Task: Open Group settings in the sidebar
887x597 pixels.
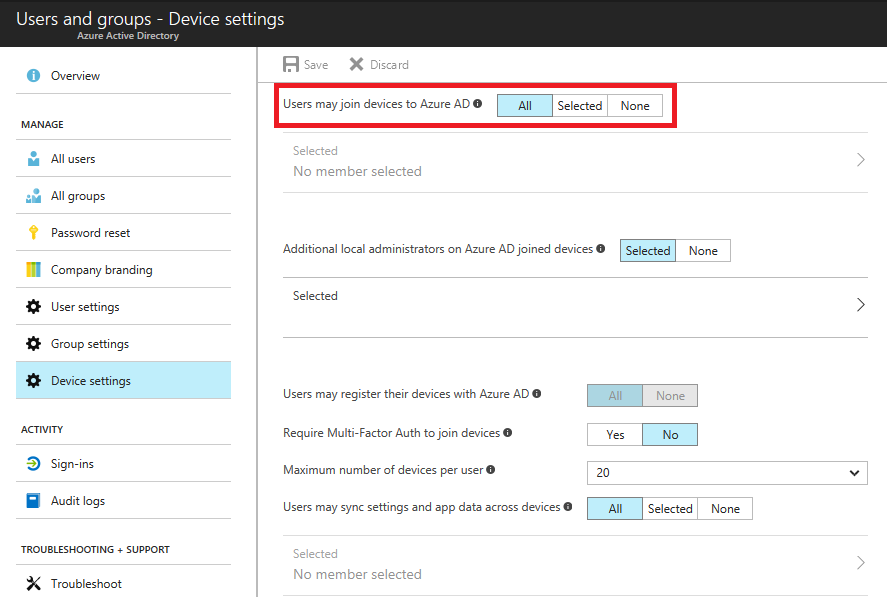Action: click(90, 344)
